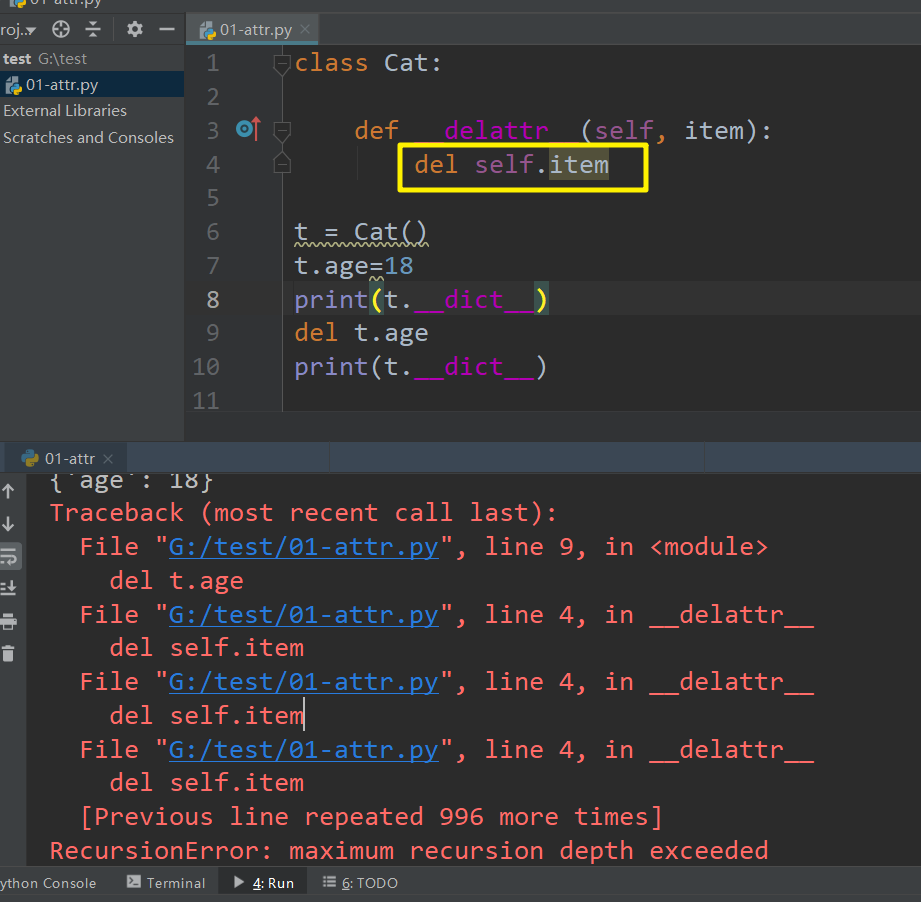Select the 01-attr.py editor tab

click(253, 30)
